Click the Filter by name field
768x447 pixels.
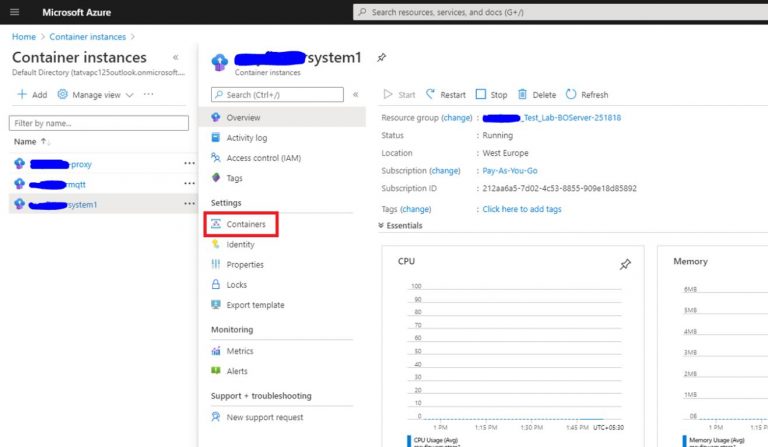98,123
